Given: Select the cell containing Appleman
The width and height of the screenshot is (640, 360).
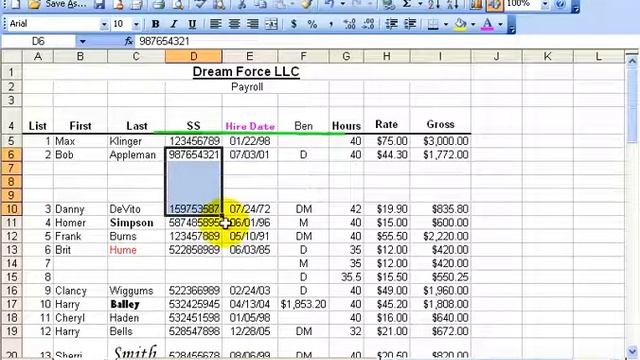Looking at the screenshot, I should click(x=136, y=155).
